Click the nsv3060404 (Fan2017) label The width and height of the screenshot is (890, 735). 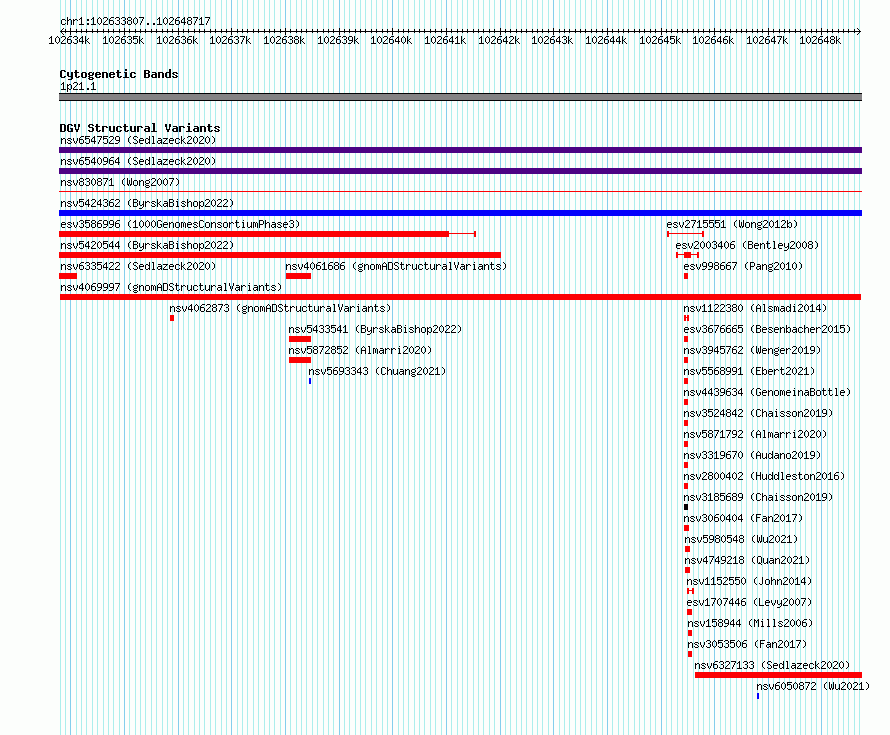click(743, 518)
